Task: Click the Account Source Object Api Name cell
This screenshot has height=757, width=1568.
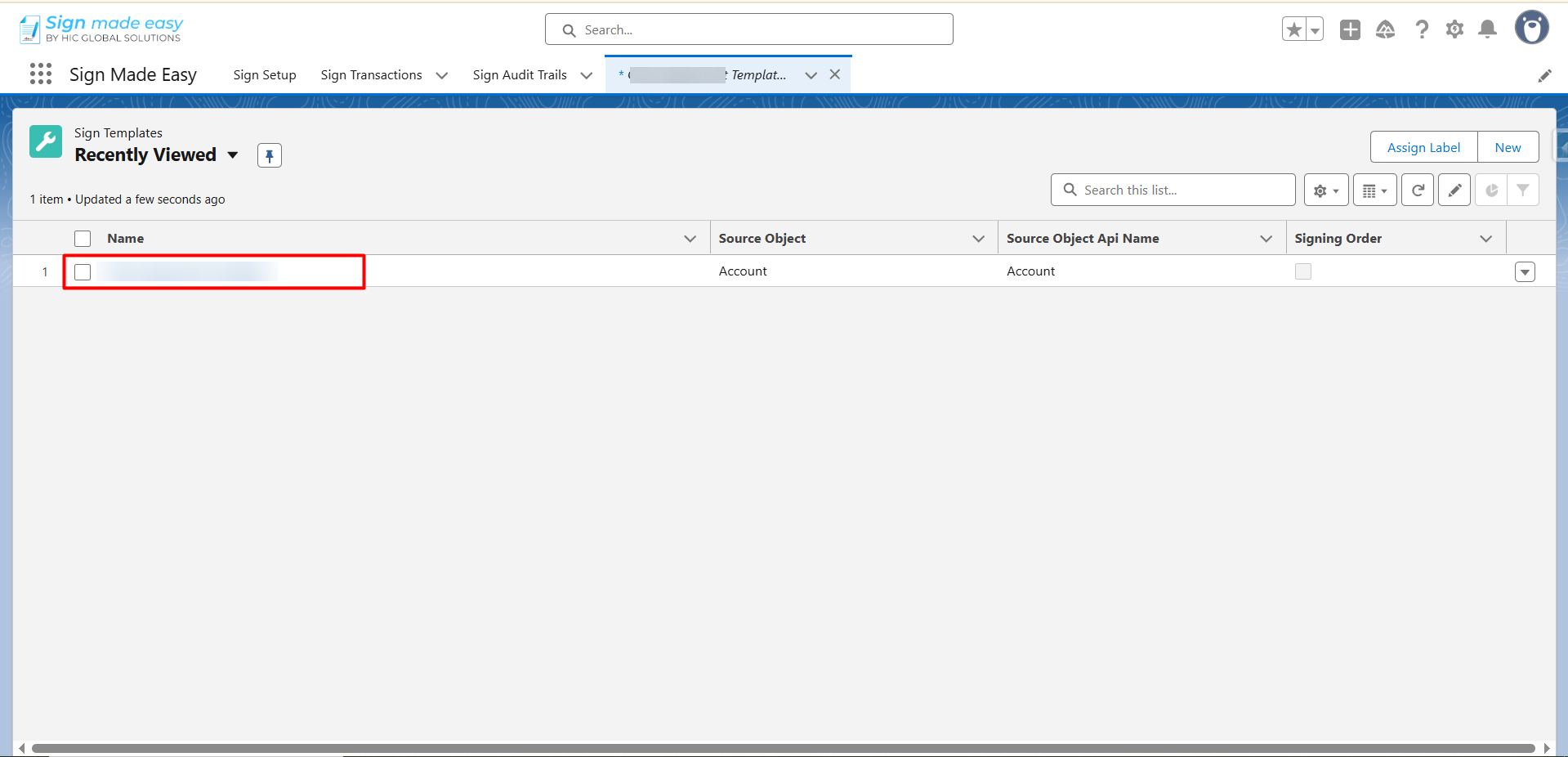Action: point(1031,271)
